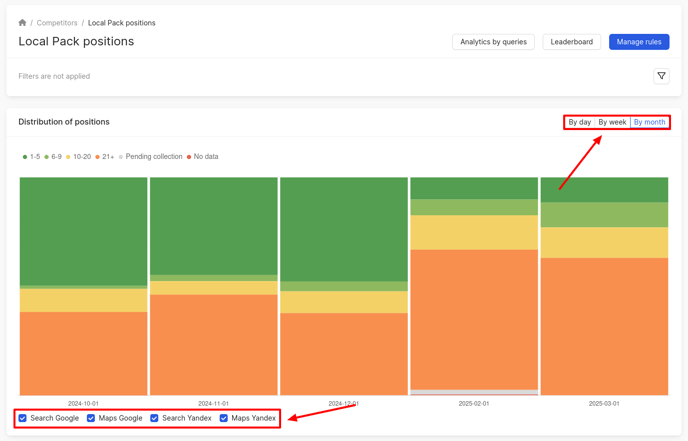
Task: Switch chart to By day
Action: pos(579,122)
